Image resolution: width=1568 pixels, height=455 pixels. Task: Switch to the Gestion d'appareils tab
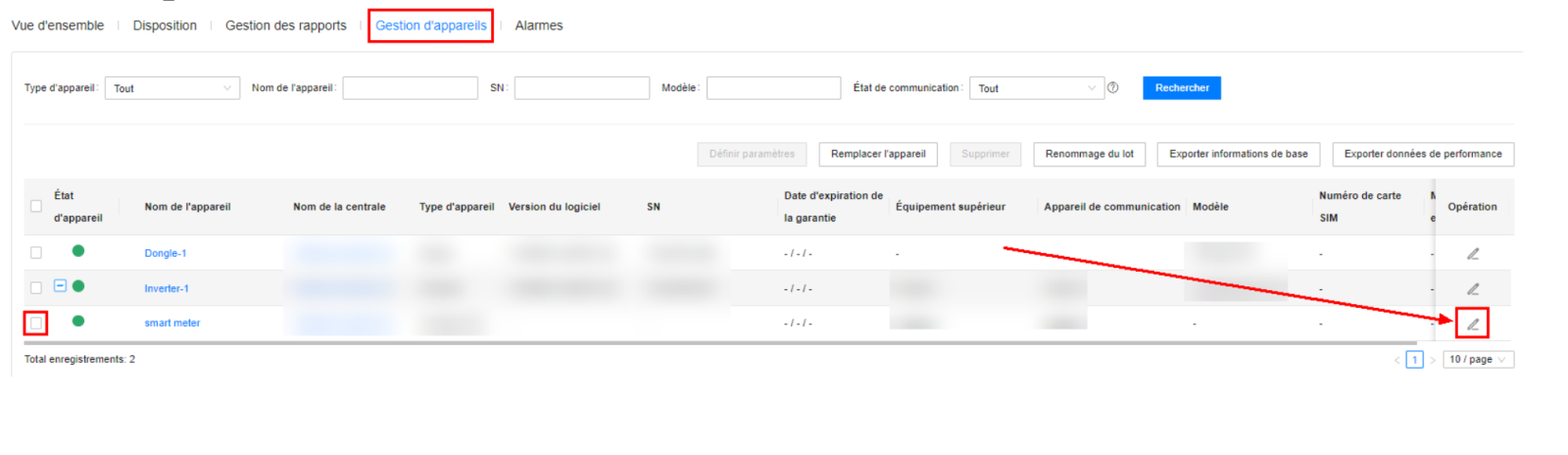point(430,25)
